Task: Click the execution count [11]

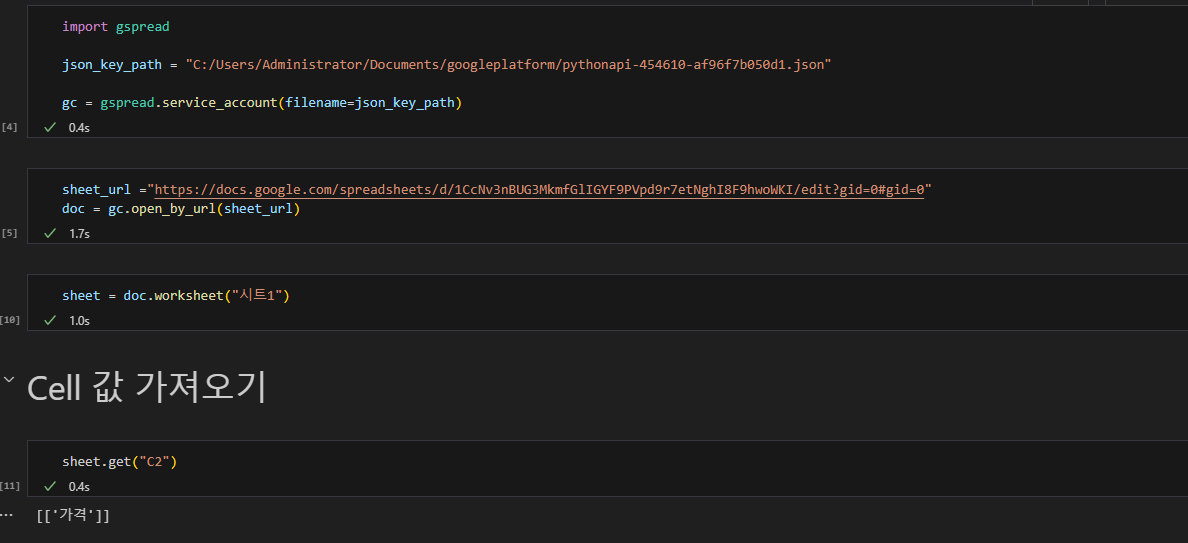Action: pos(10,485)
